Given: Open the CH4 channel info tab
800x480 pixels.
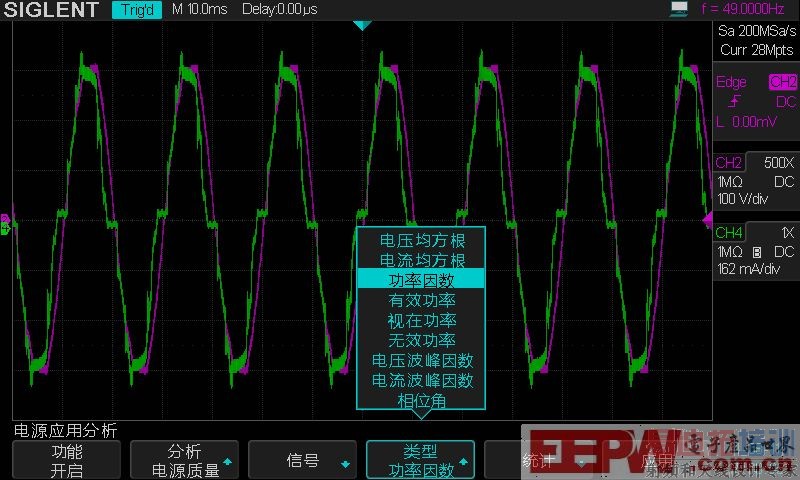Looking at the screenshot, I should (729, 233).
